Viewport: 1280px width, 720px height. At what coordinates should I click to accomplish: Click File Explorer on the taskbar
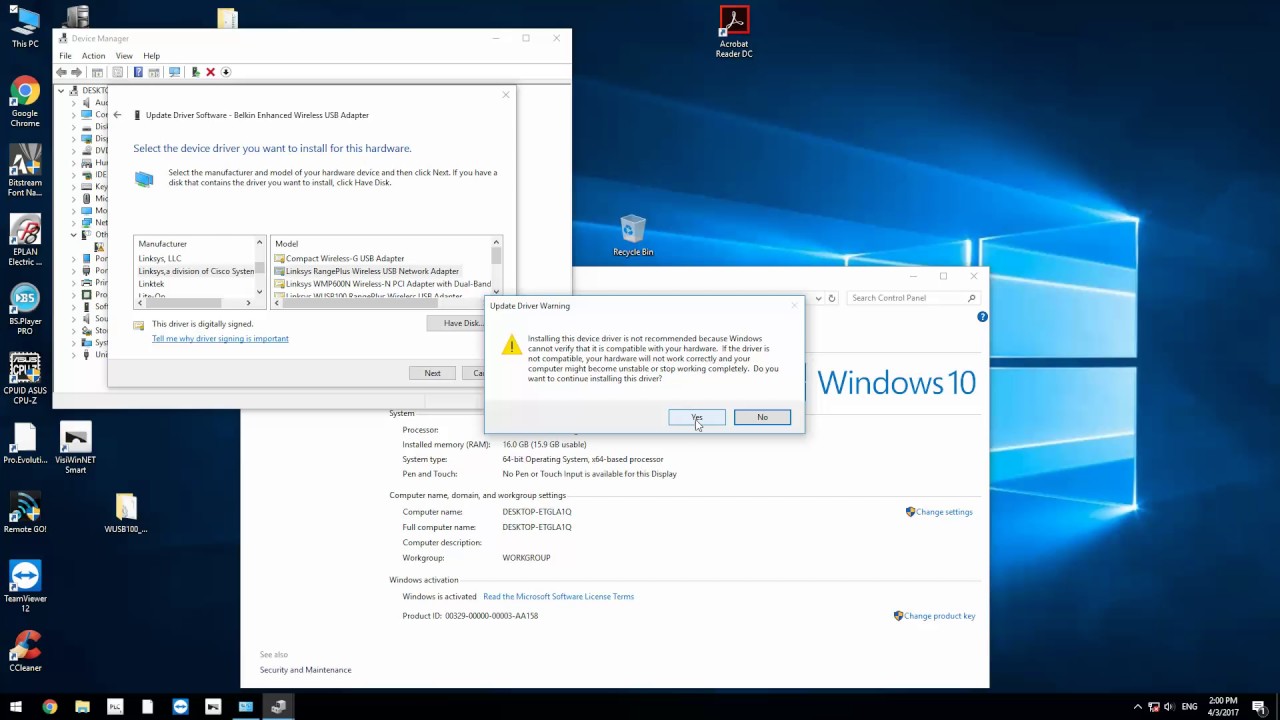pyautogui.click(x=82, y=707)
